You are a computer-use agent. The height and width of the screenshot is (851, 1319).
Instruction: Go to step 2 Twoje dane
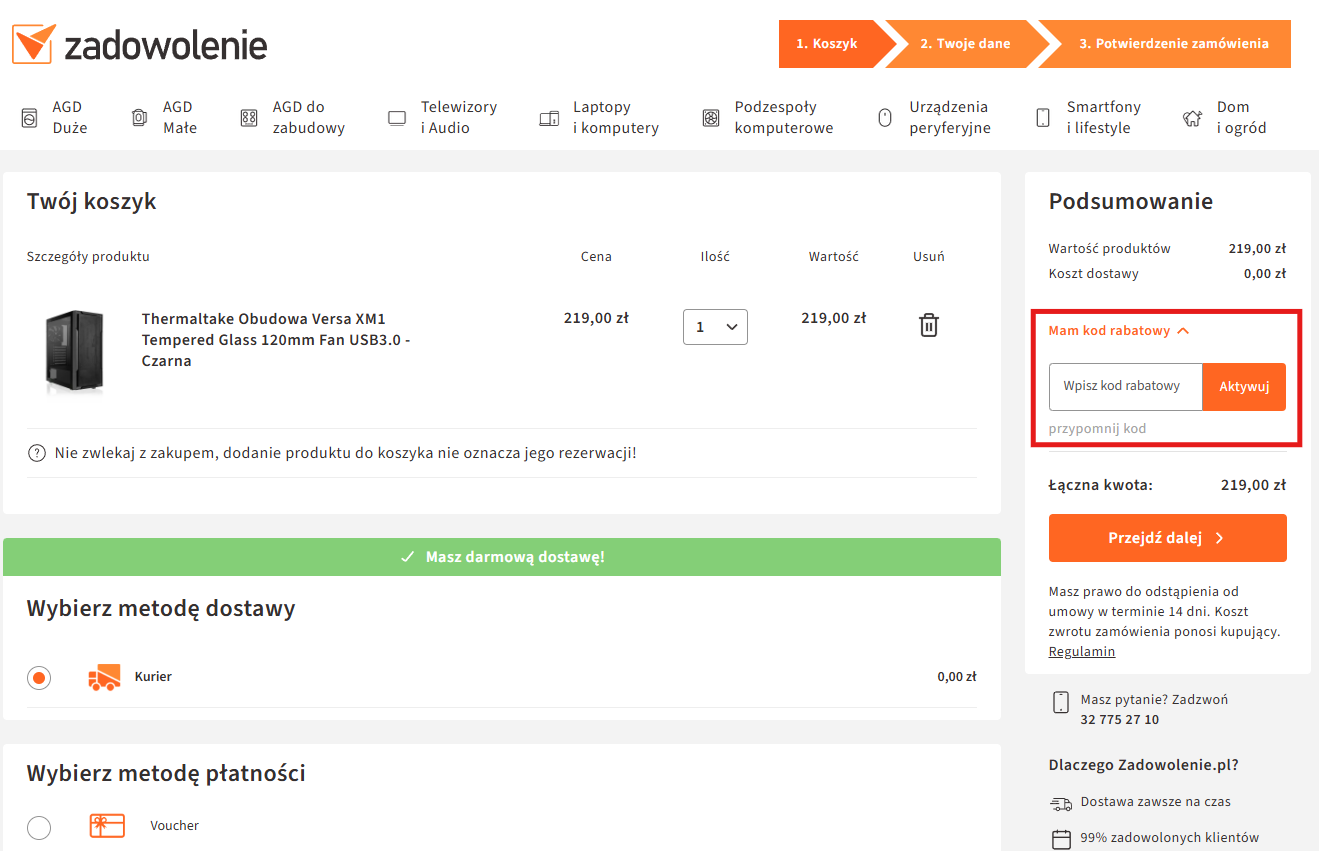964,44
